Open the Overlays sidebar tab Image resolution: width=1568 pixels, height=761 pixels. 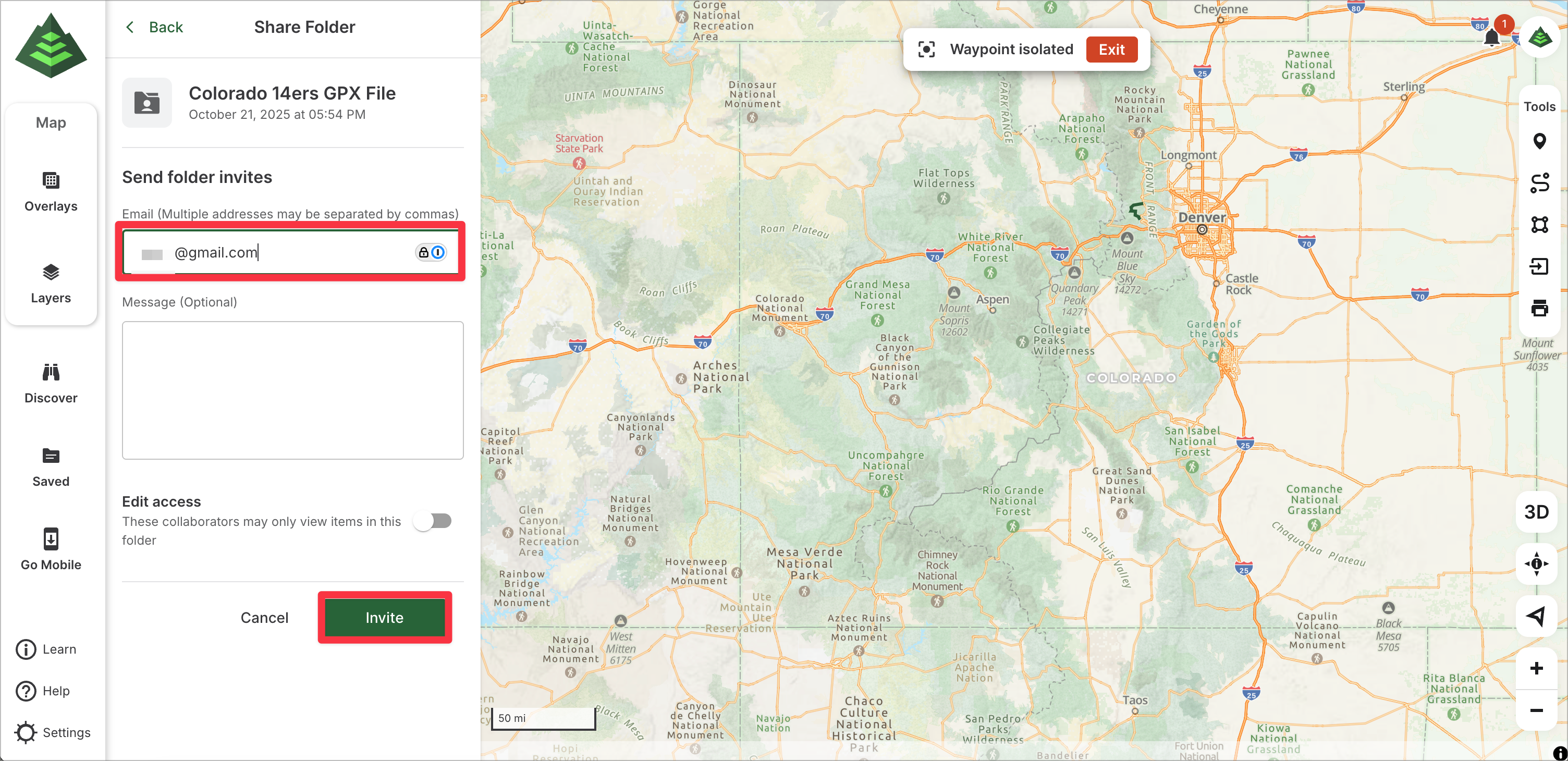51,191
